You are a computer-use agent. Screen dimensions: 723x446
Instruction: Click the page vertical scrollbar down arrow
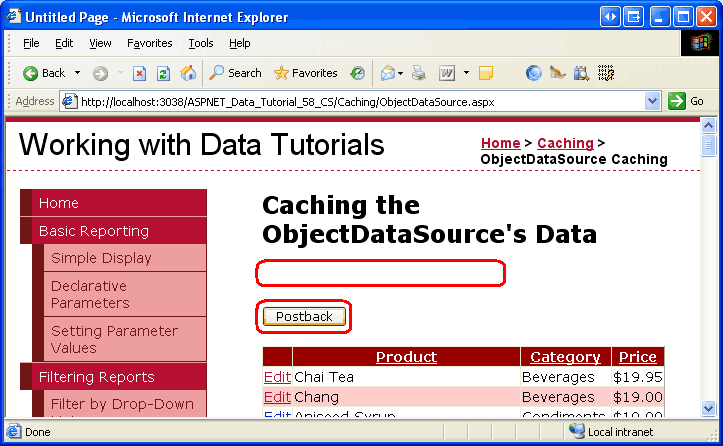709,408
